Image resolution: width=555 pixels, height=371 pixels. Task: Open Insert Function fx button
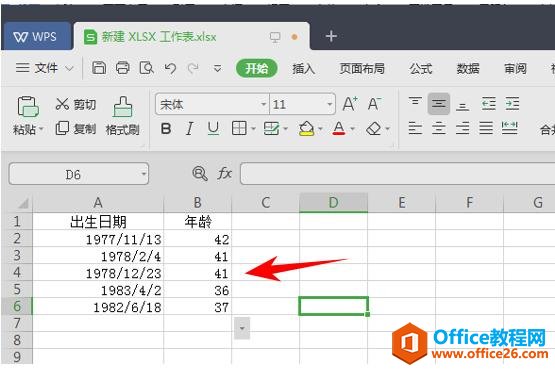tap(224, 173)
